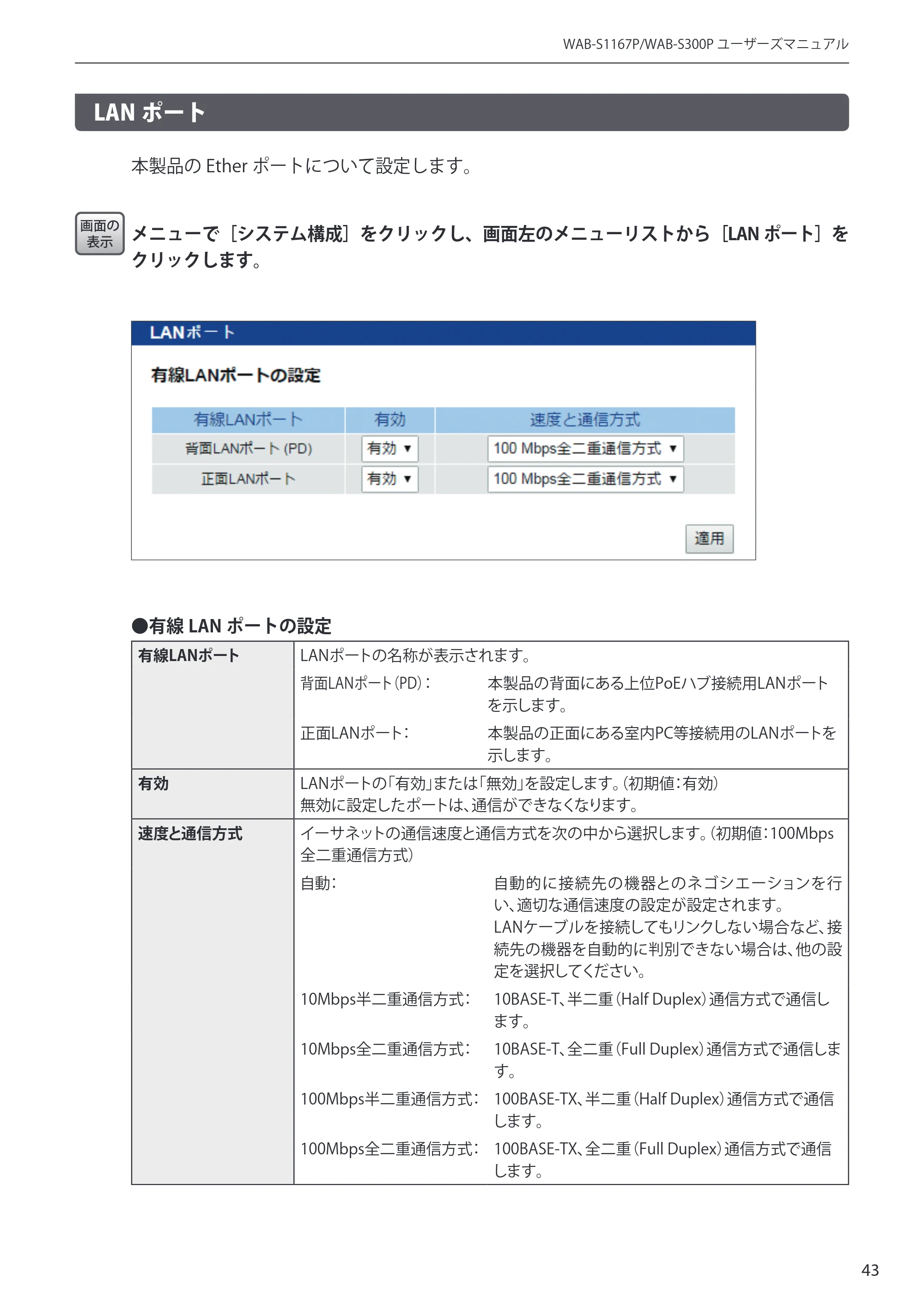Screen dimensions: 924x1311
Task: Click the 速度と通信方式 column header
Action: 585,420
